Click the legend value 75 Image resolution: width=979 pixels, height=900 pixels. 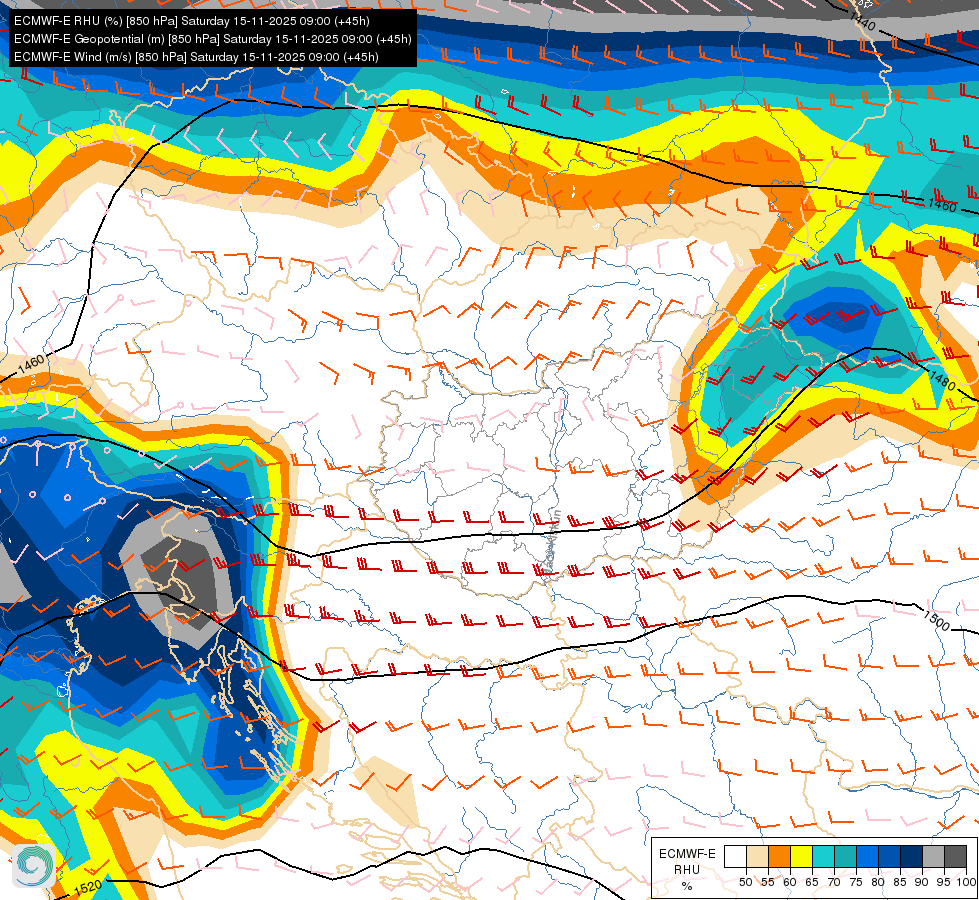click(x=856, y=882)
